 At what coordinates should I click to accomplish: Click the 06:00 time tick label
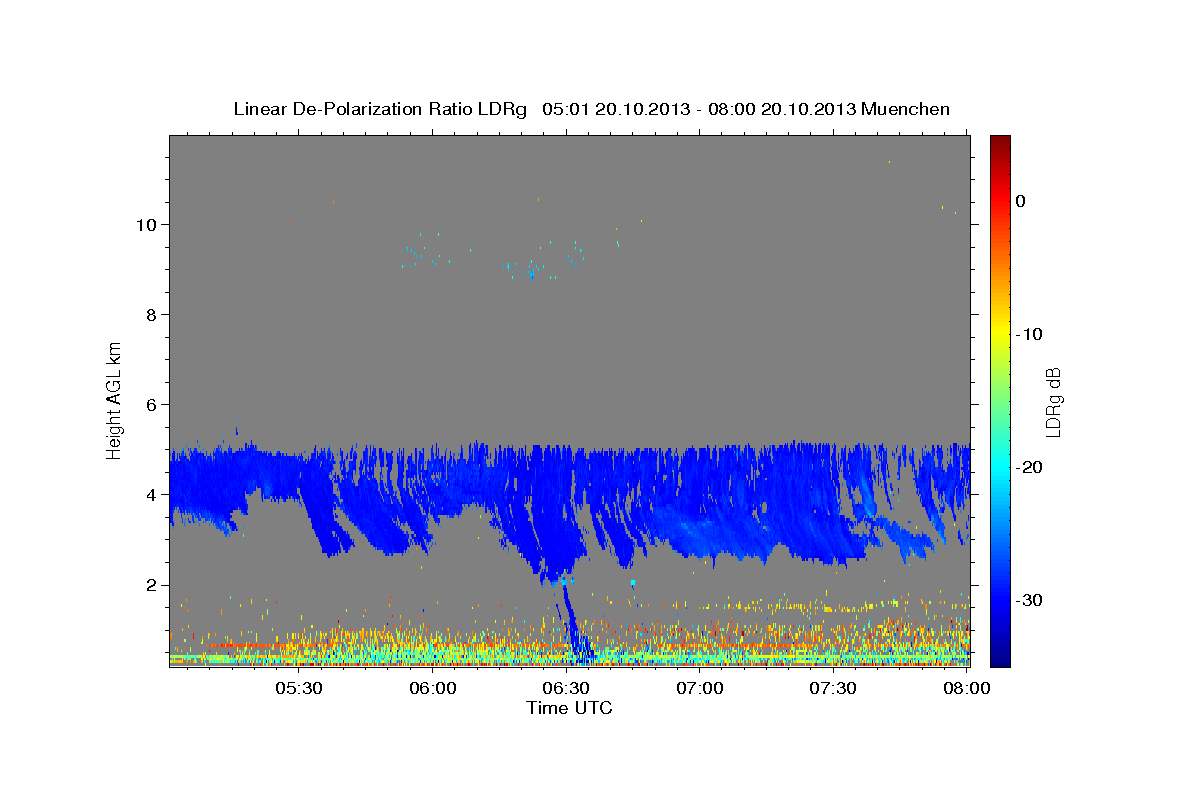(x=433, y=689)
